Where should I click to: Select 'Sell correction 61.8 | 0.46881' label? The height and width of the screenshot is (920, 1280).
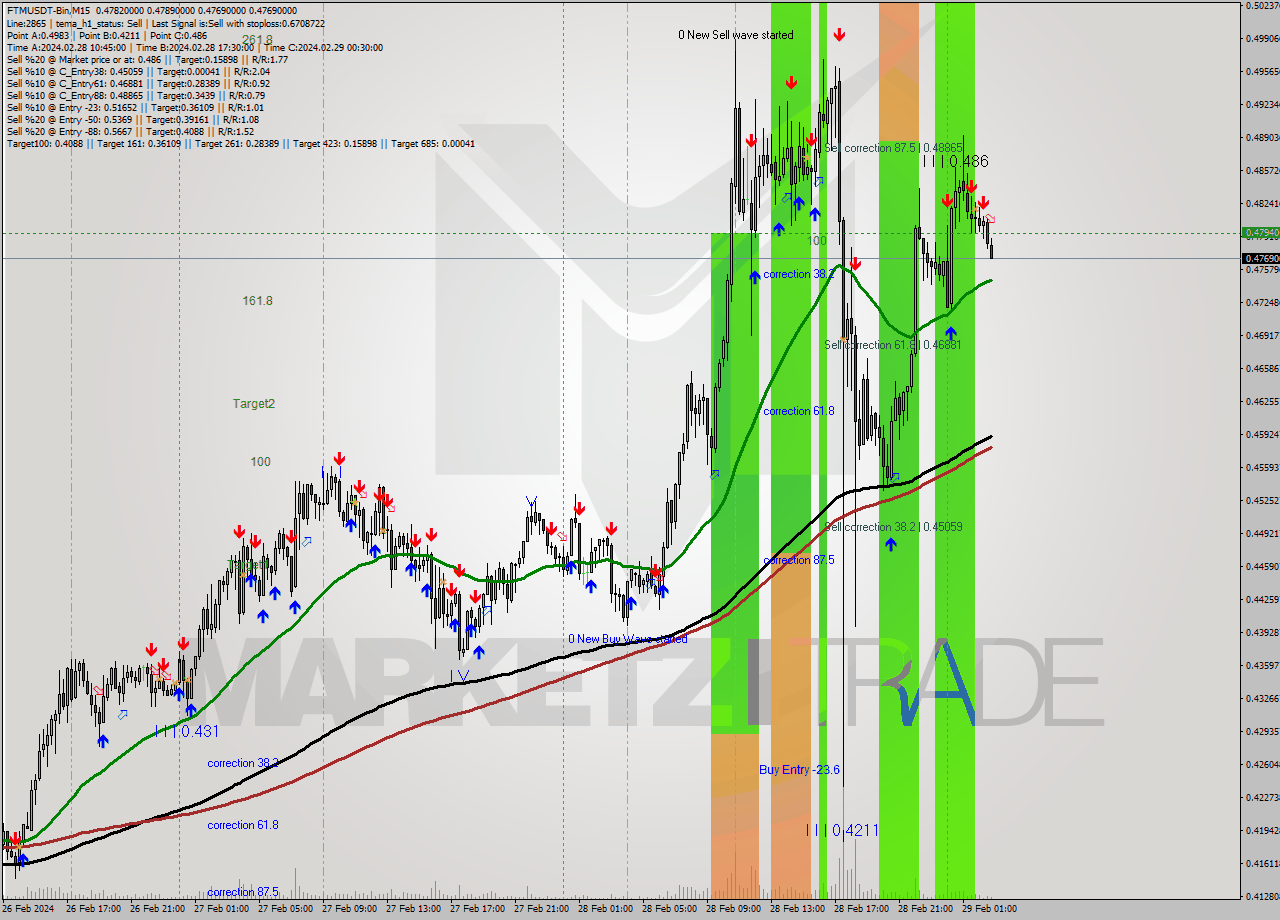point(892,345)
